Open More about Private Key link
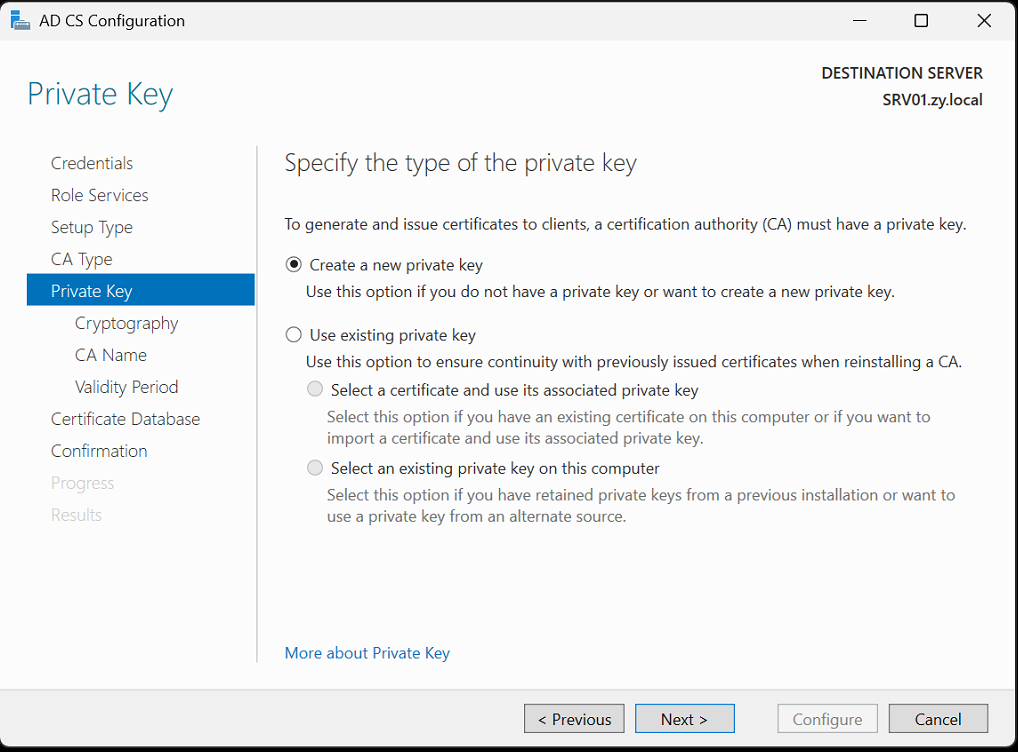The height and width of the screenshot is (752, 1018). tap(367, 653)
